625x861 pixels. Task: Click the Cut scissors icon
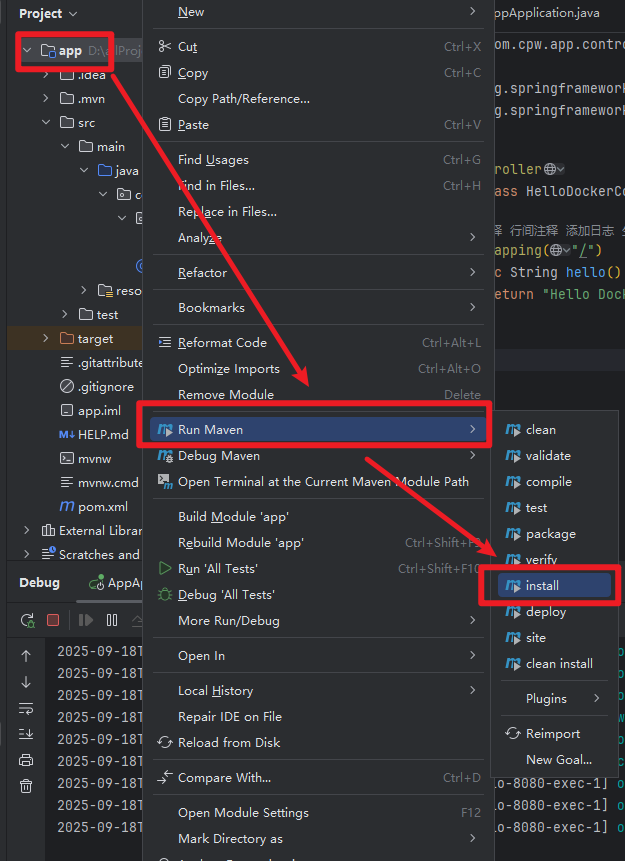pos(164,46)
